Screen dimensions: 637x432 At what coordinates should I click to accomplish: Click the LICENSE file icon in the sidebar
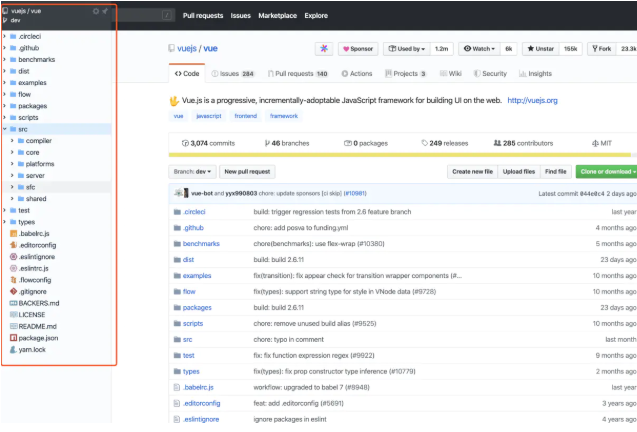click(x=13, y=315)
